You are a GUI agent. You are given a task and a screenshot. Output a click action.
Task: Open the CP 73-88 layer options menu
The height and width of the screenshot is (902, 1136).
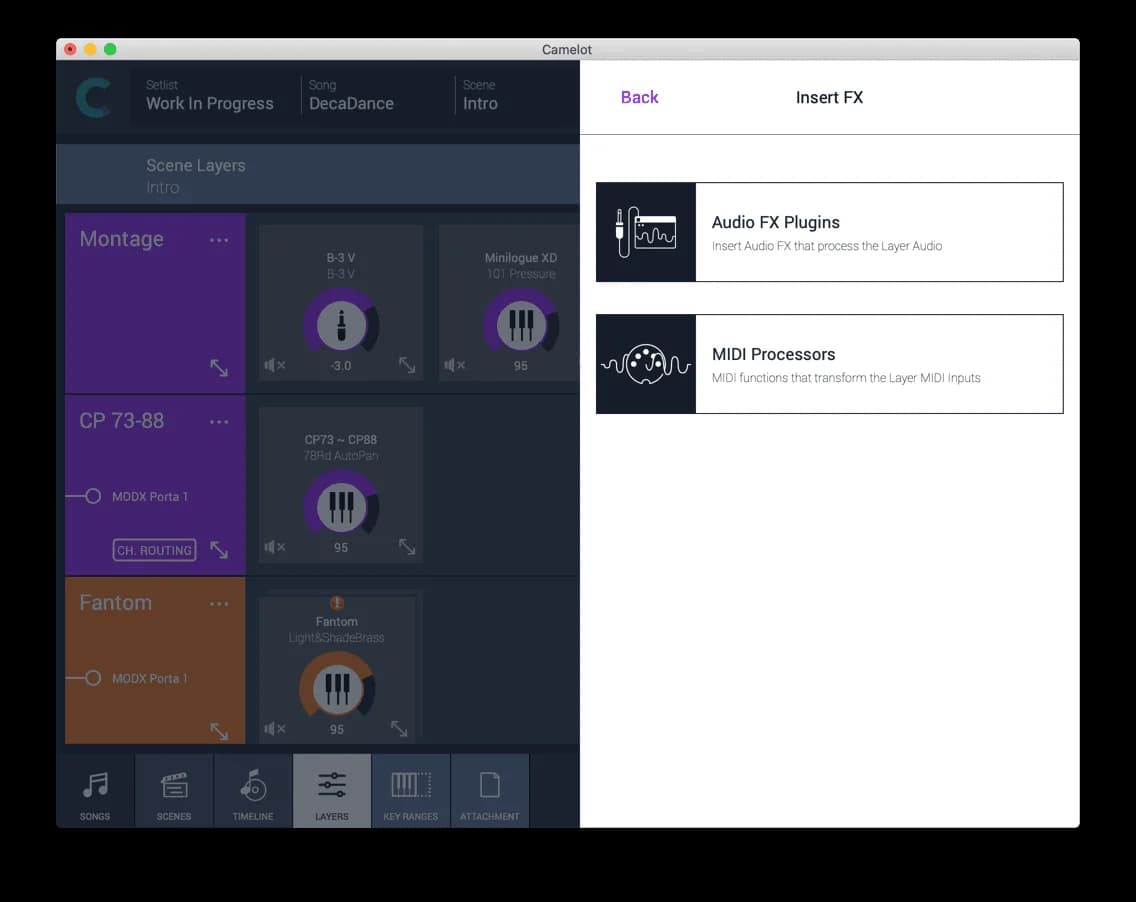pyautogui.click(x=219, y=421)
